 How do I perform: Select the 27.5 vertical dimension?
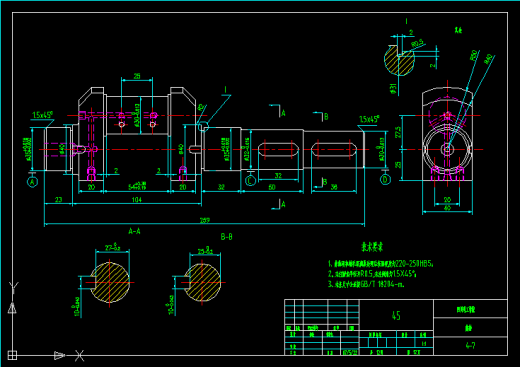coord(398,132)
